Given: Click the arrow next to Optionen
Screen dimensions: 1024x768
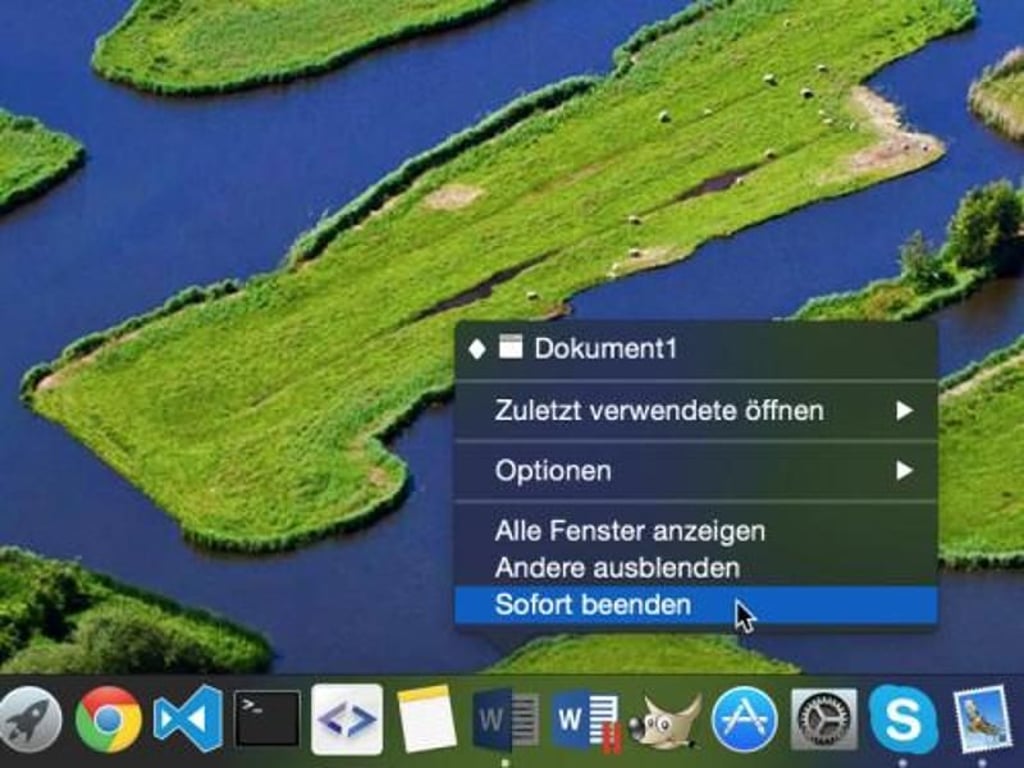Looking at the screenshot, I should pyautogui.click(x=904, y=470).
